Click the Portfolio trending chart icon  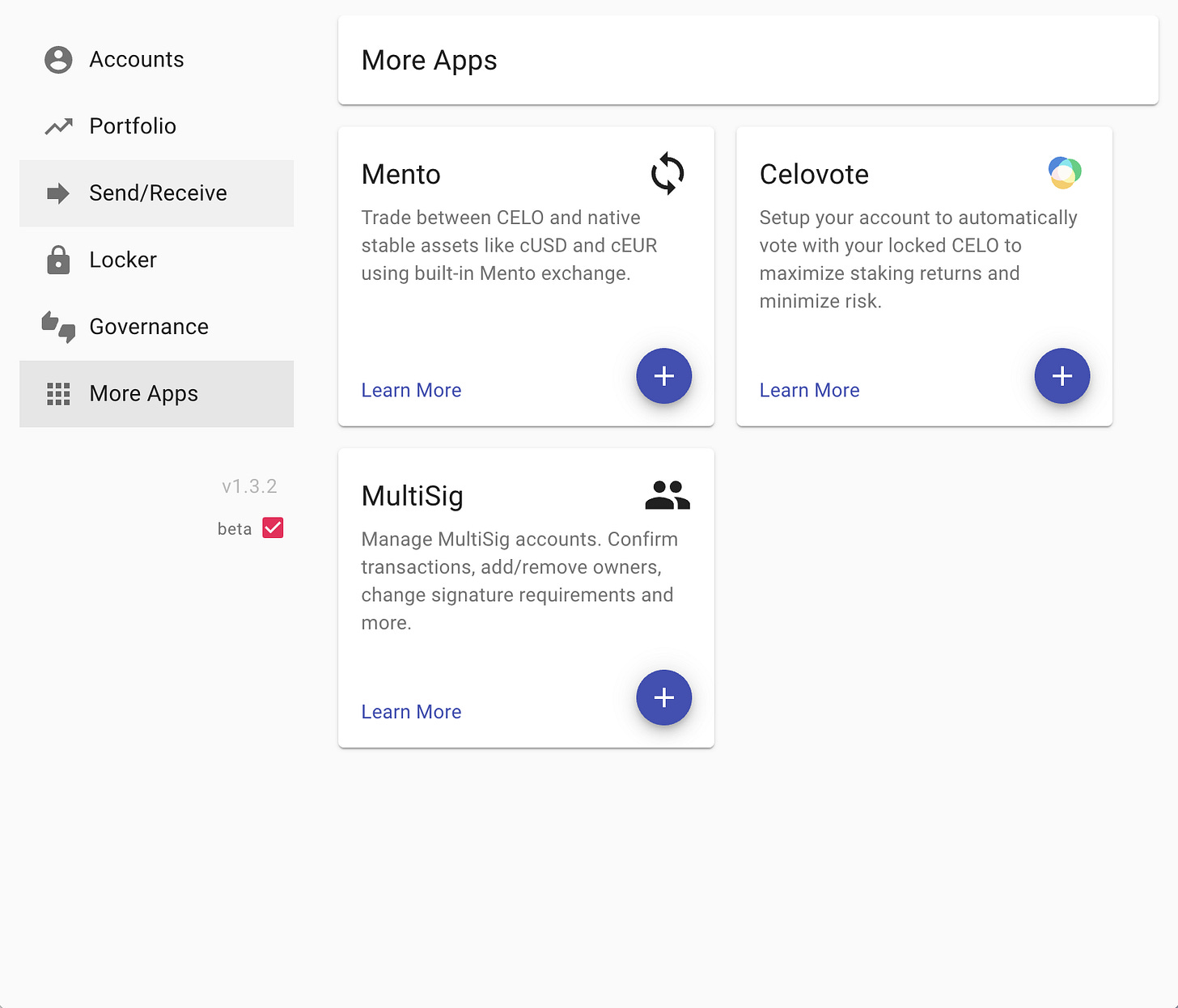point(58,126)
